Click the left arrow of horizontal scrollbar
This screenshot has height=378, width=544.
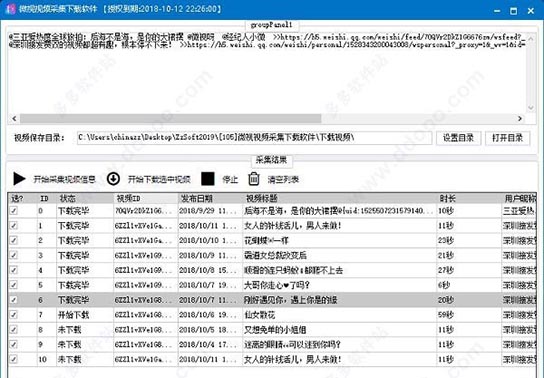tap(14, 119)
